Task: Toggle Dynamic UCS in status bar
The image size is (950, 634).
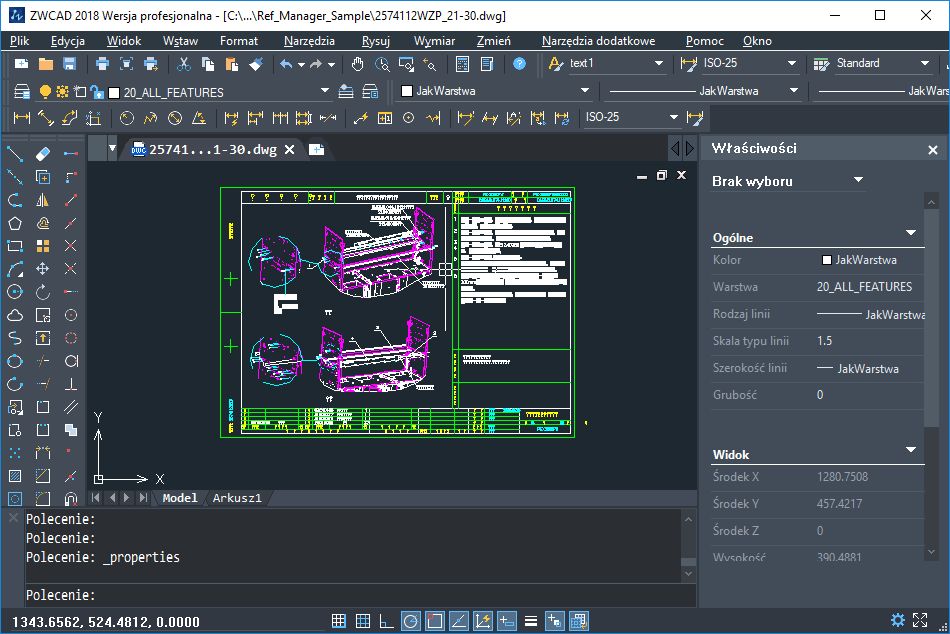Action: [483, 621]
